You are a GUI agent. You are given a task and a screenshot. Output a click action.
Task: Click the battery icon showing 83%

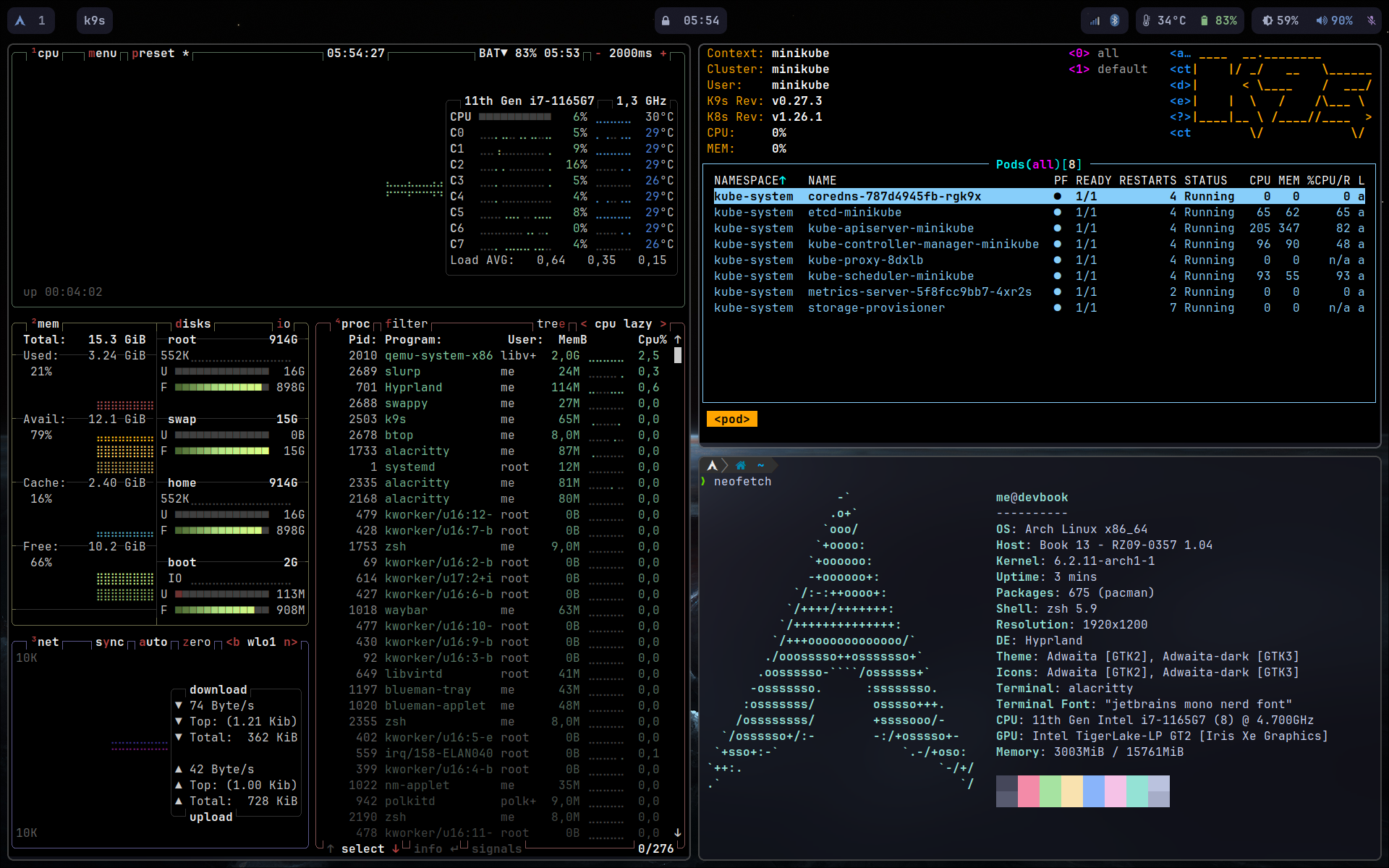click(1205, 21)
